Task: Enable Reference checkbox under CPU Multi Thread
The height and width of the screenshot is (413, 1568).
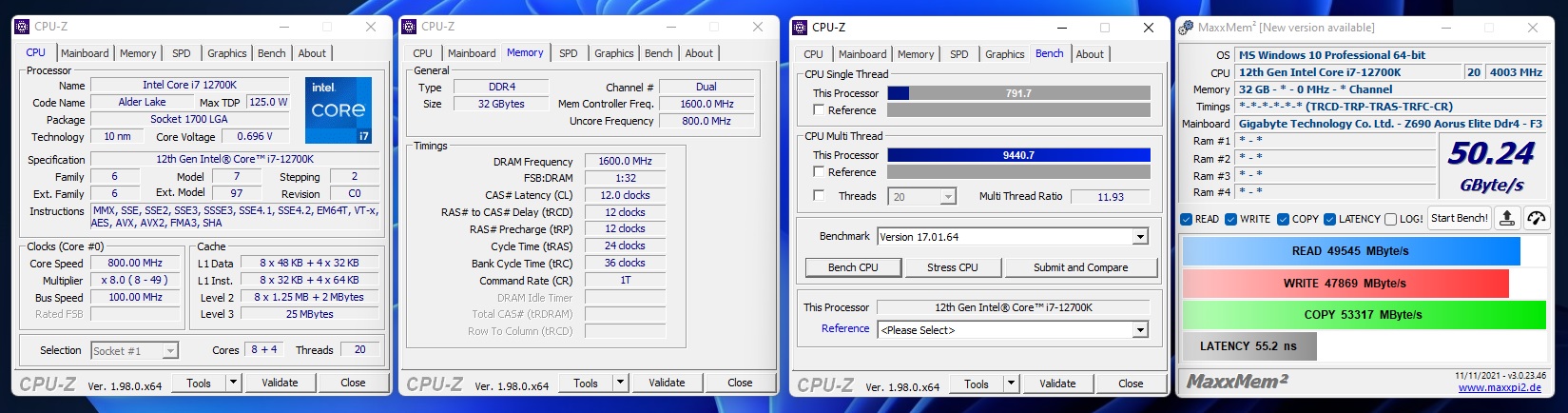Action: pos(819,172)
